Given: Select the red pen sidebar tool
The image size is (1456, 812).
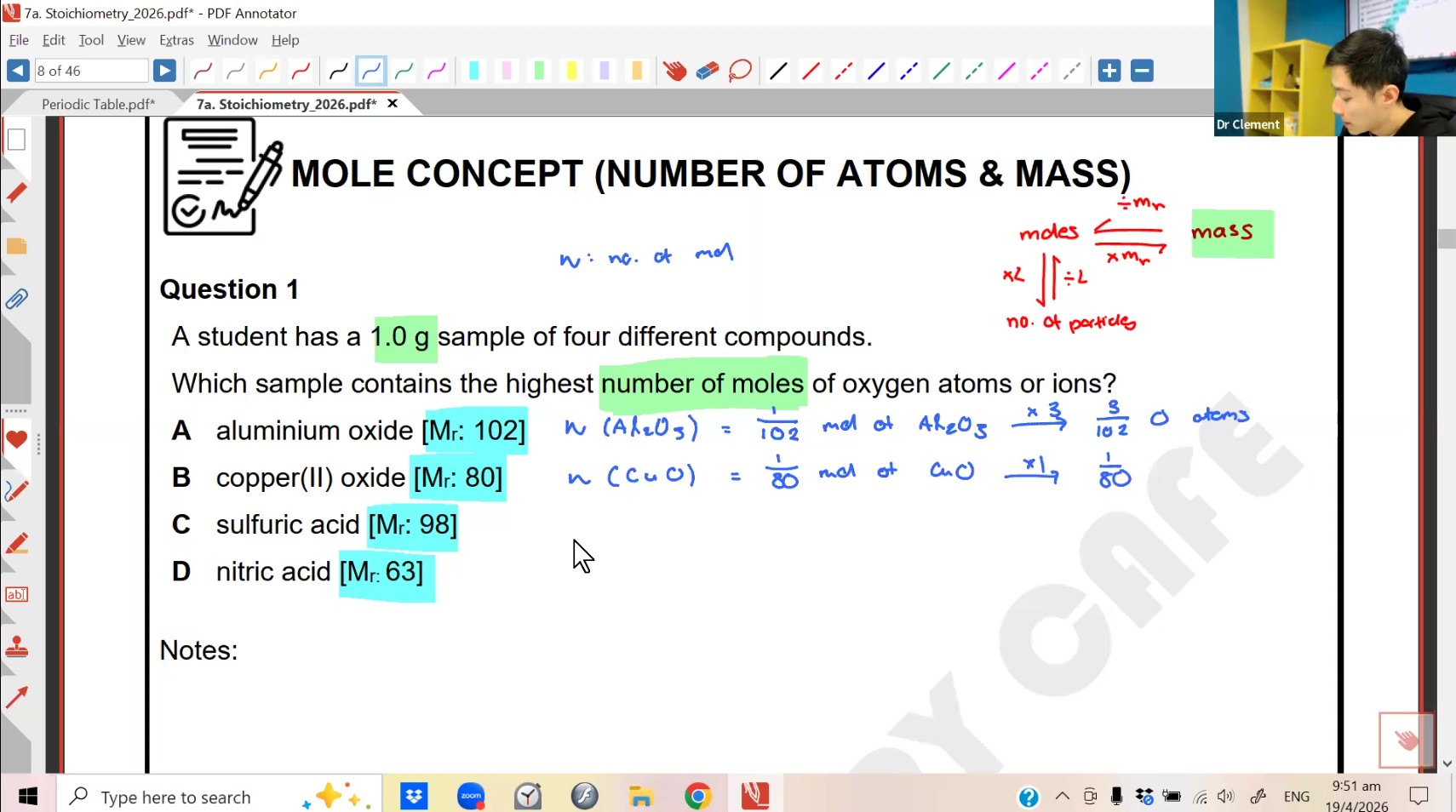Looking at the screenshot, I should pyautogui.click(x=16, y=192).
